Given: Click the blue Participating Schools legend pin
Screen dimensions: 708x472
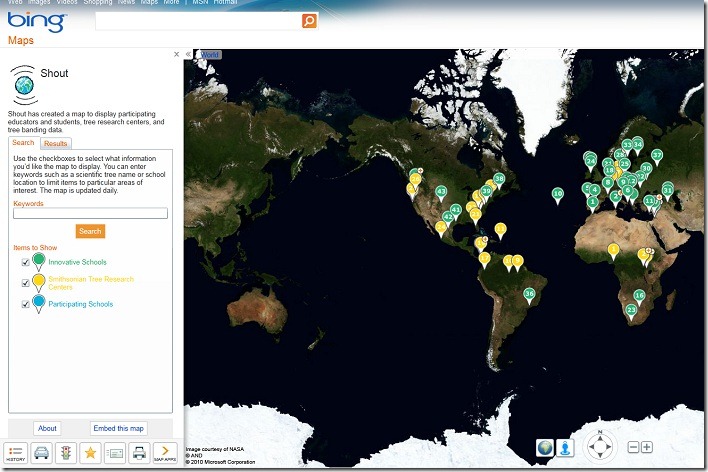Looking at the screenshot, I should (x=39, y=304).
